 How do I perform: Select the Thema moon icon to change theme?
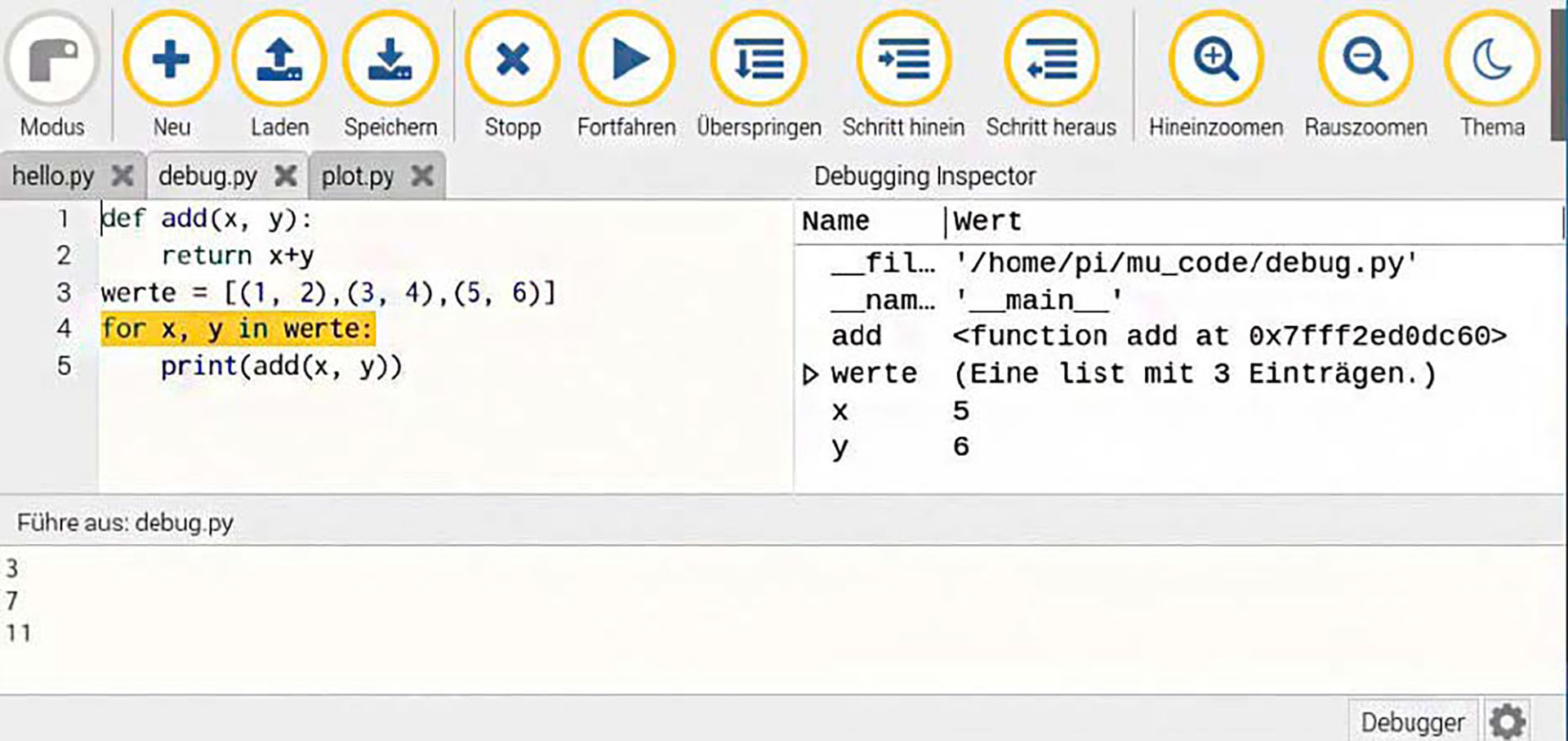coord(1491,59)
